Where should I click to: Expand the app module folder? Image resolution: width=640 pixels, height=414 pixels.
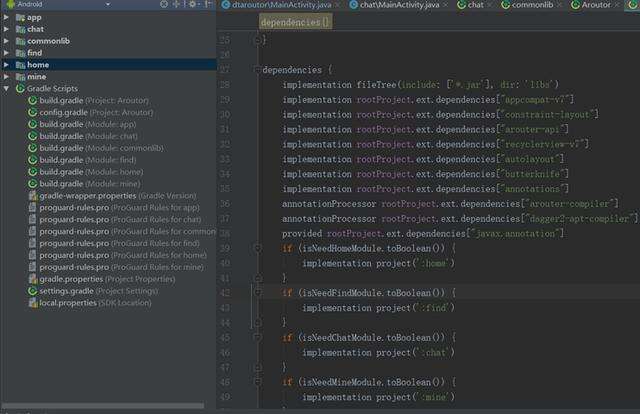coord(7,17)
